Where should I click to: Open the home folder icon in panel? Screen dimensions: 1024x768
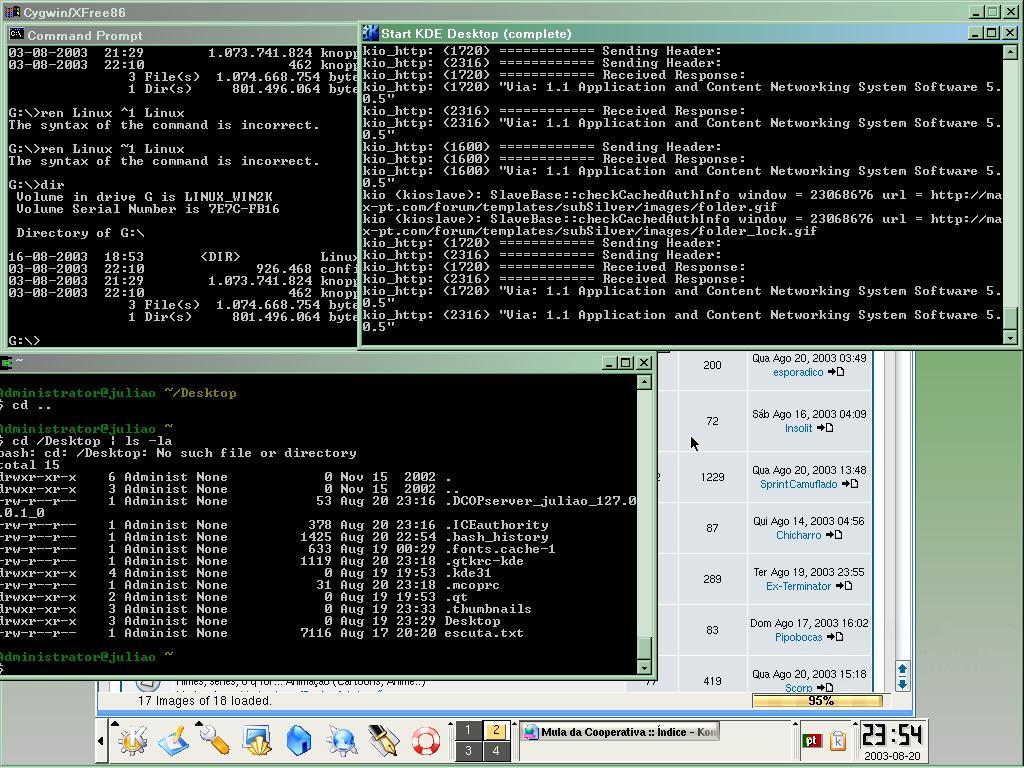tap(299, 741)
